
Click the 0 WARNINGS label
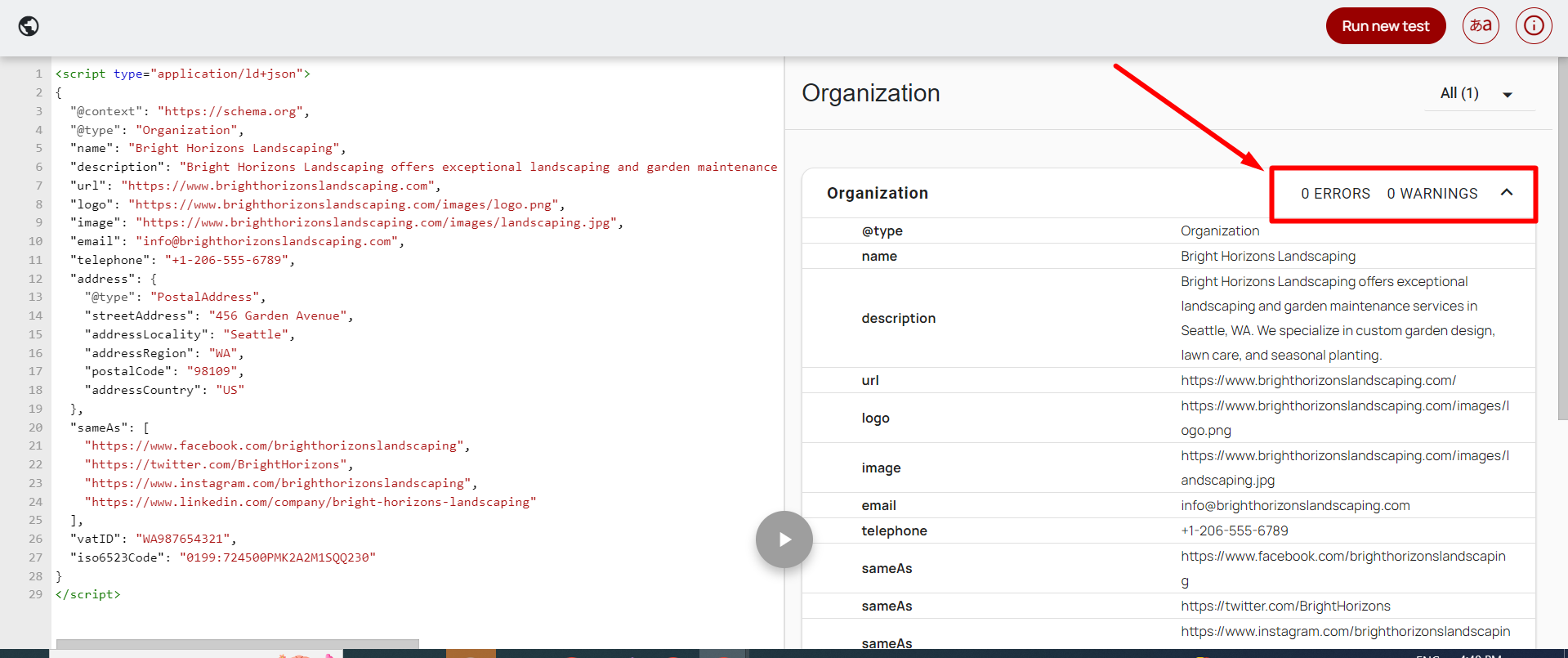click(1432, 194)
